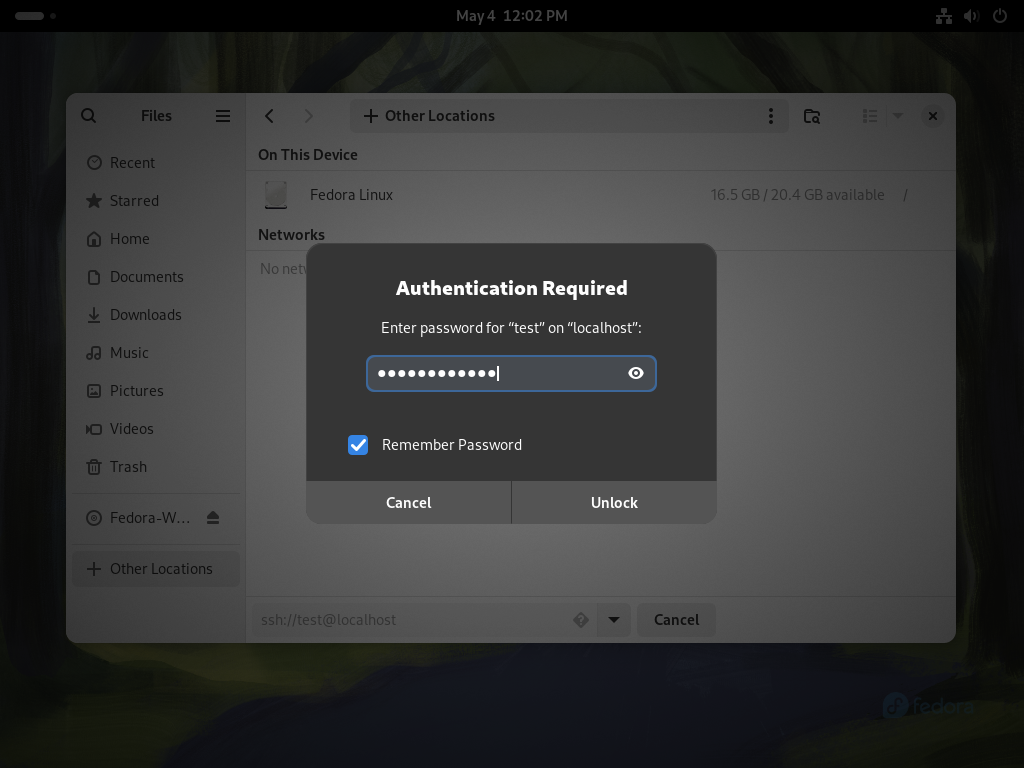
Task: Open Downloads in the sidebar
Action: [x=156, y=314]
